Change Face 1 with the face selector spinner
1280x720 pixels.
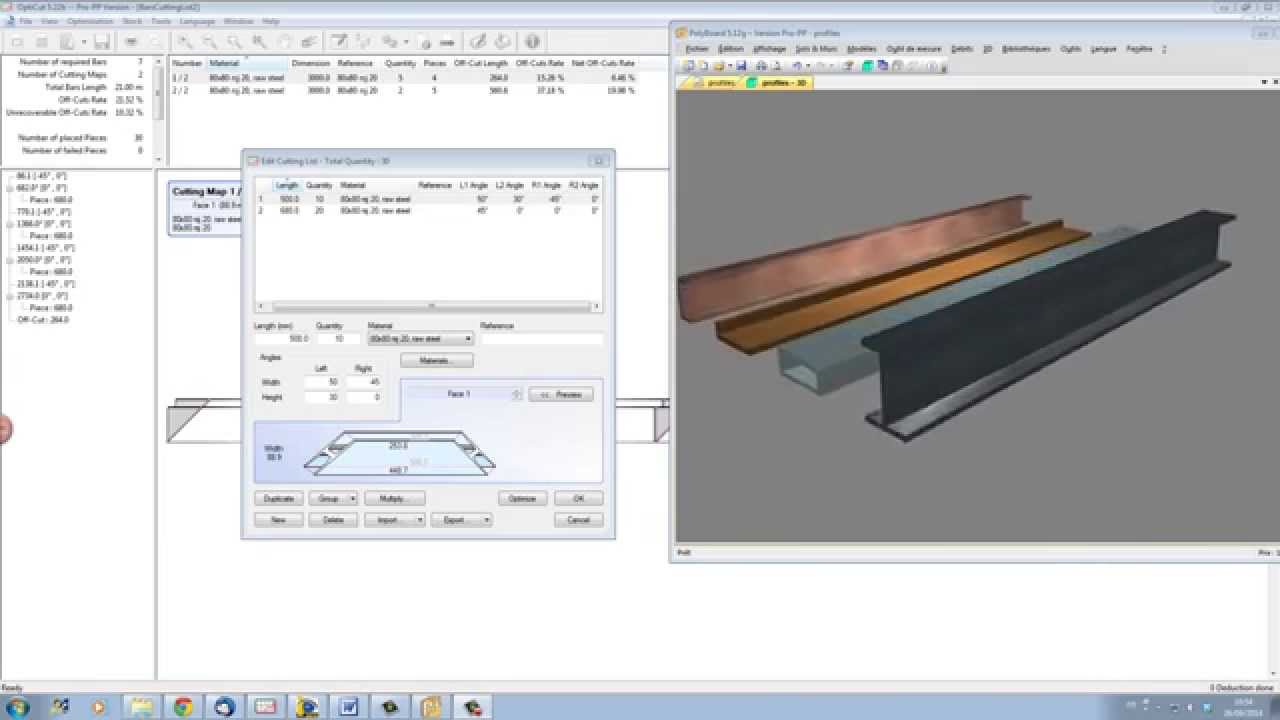(516, 394)
